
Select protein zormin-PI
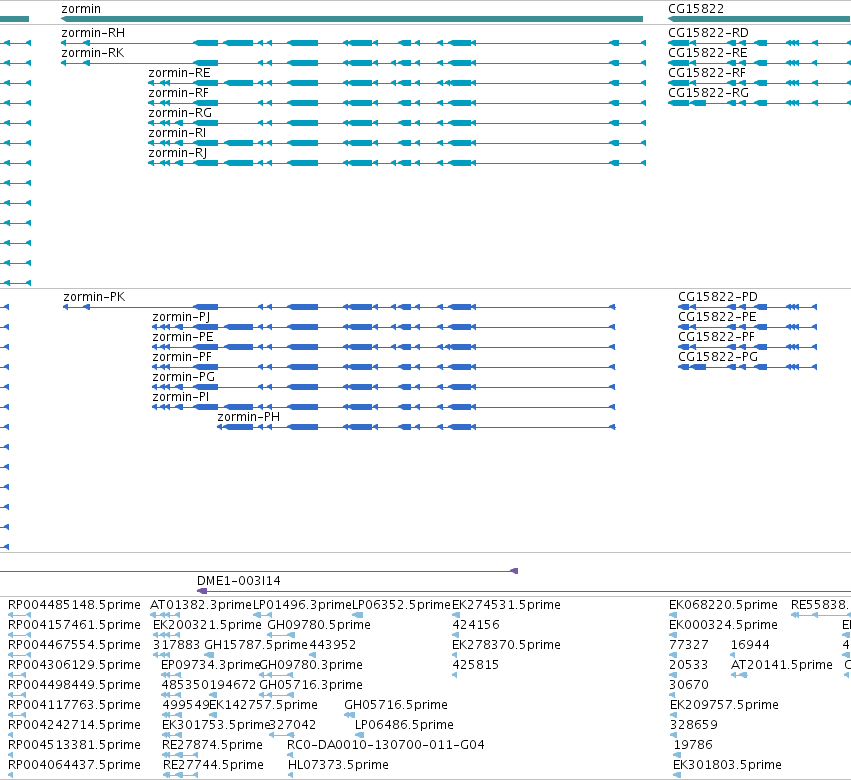coord(384,407)
